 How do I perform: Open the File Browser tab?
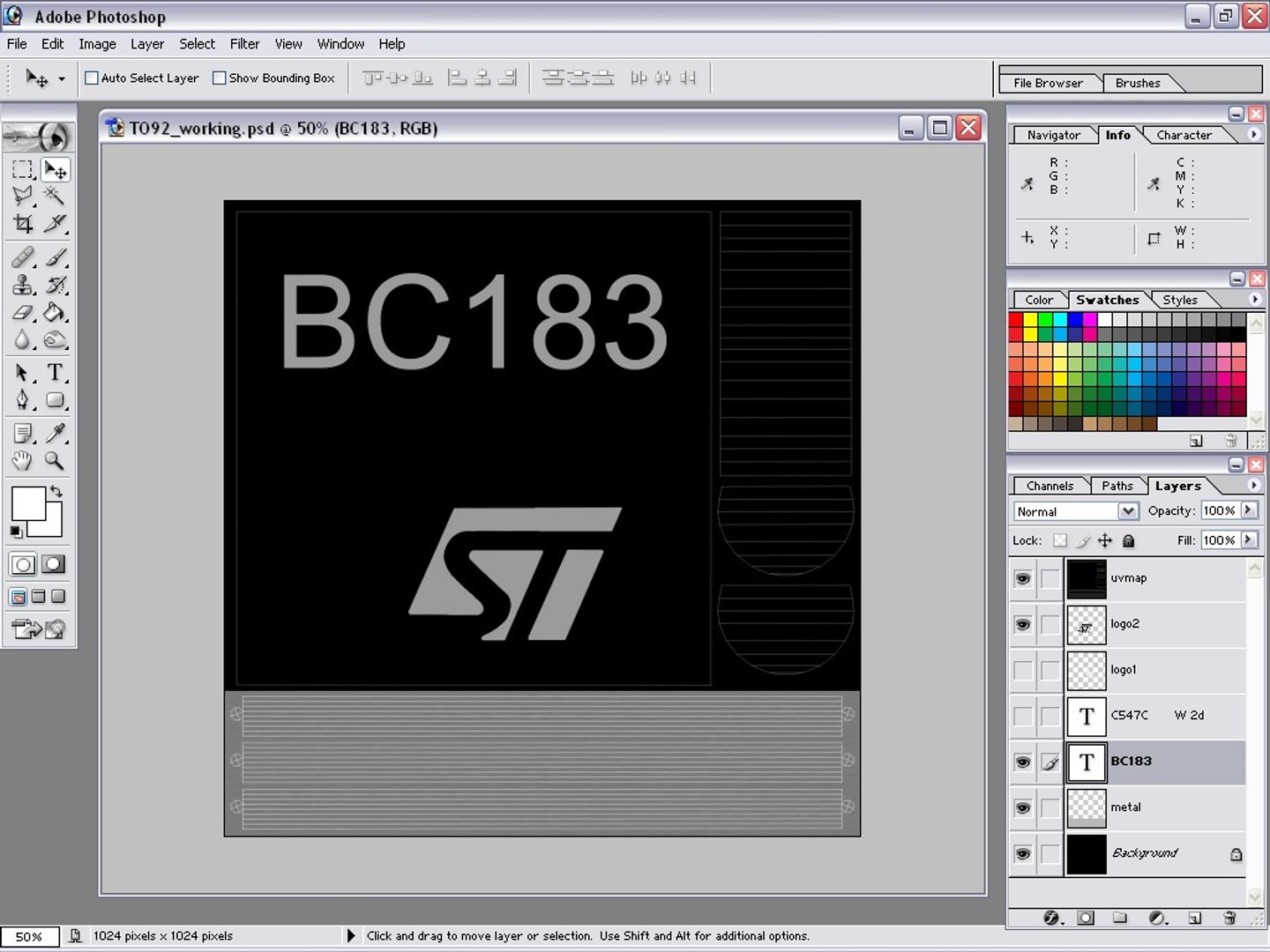1048,83
